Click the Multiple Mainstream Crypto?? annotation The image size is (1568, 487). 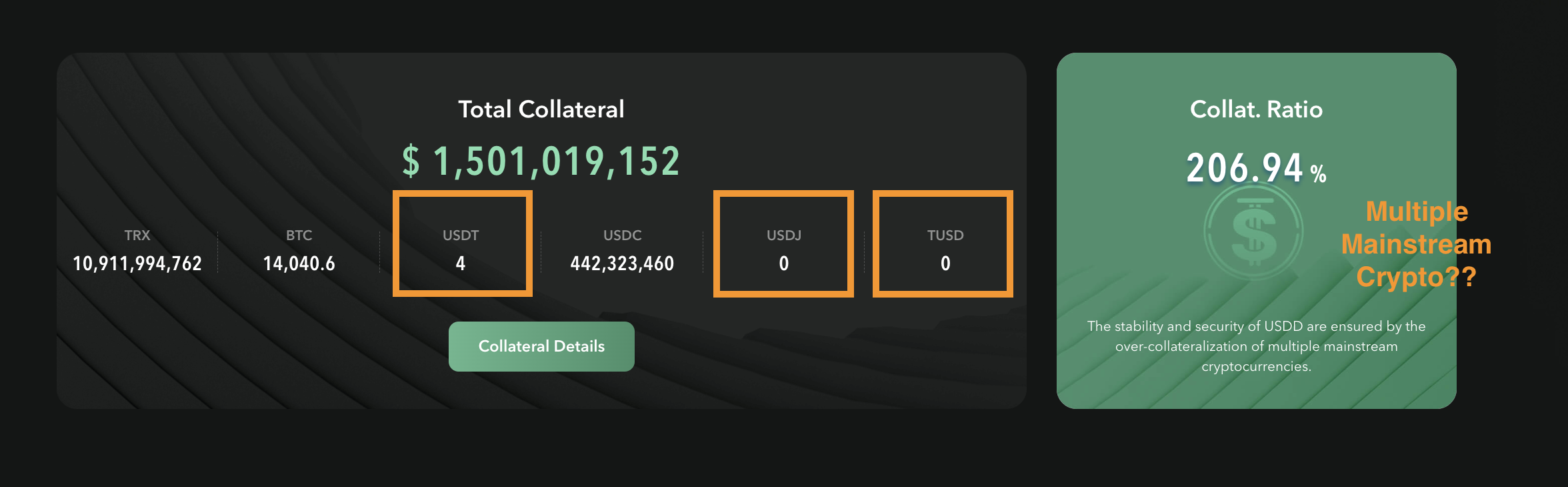pyautogui.click(x=1416, y=244)
